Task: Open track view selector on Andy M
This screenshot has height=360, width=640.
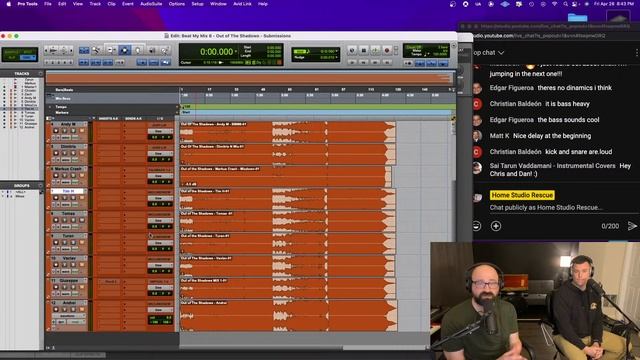Action: (x=65, y=137)
